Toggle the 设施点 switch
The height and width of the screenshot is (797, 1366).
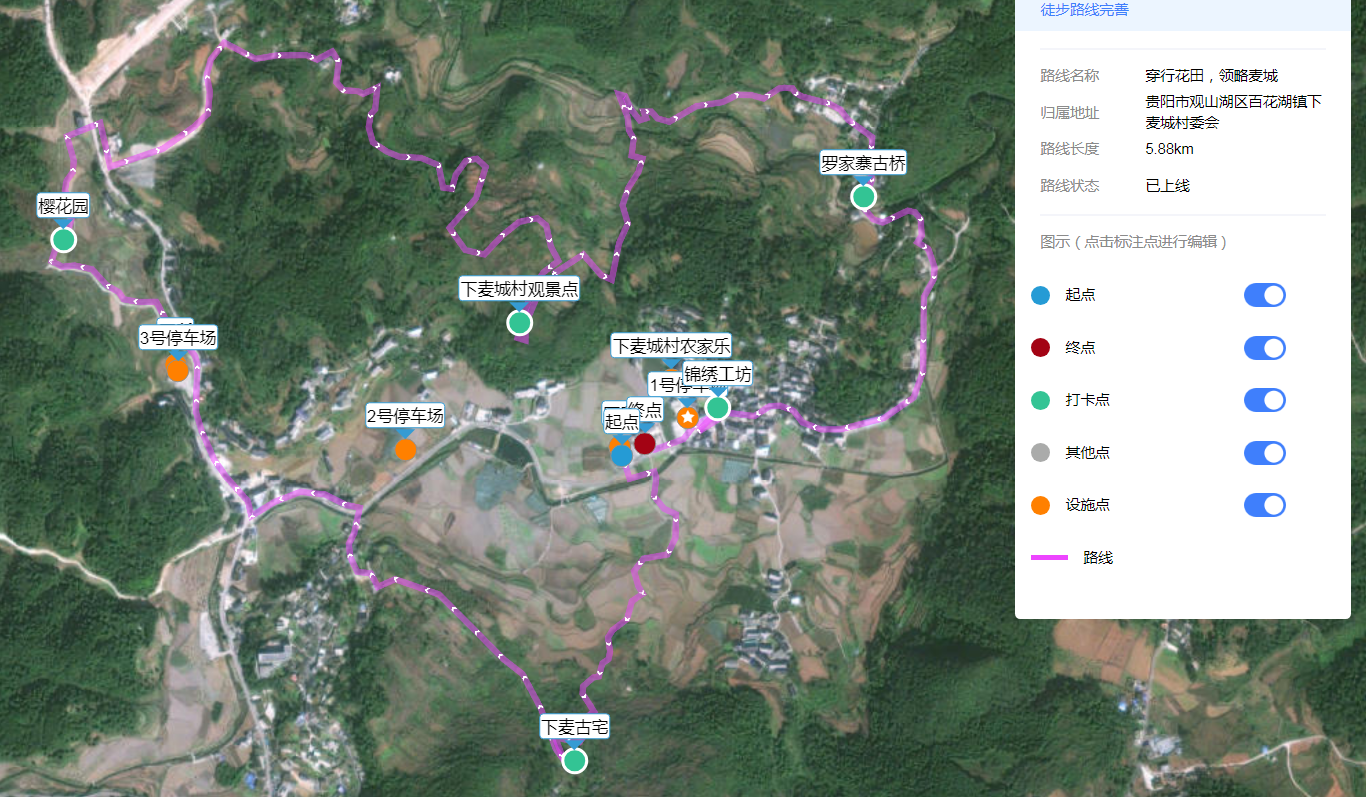[x=1264, y=505]
